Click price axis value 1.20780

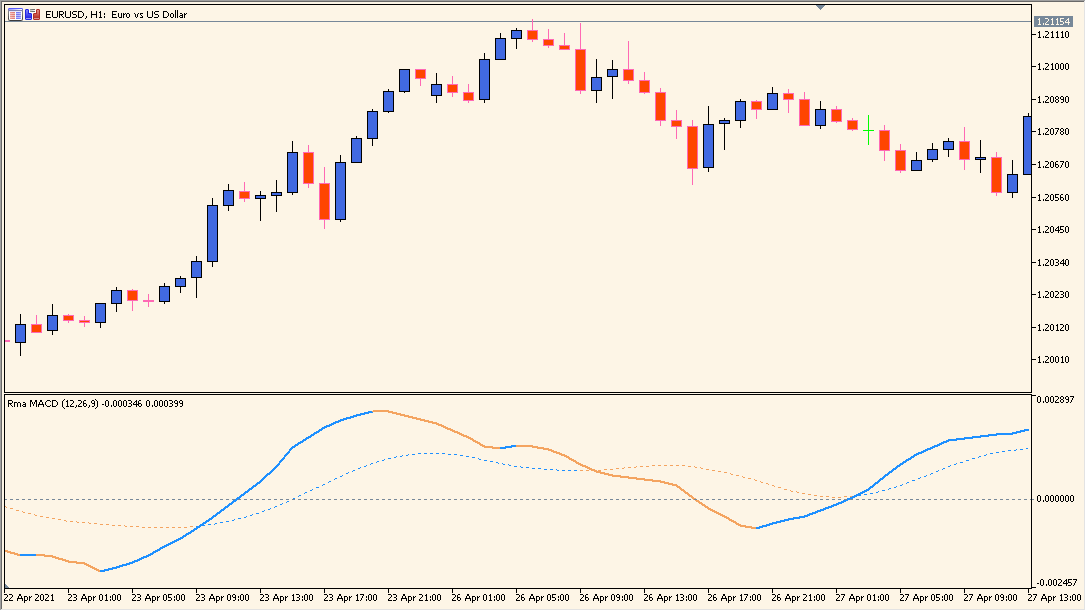pyautogui.click(x=1053, y=132)
